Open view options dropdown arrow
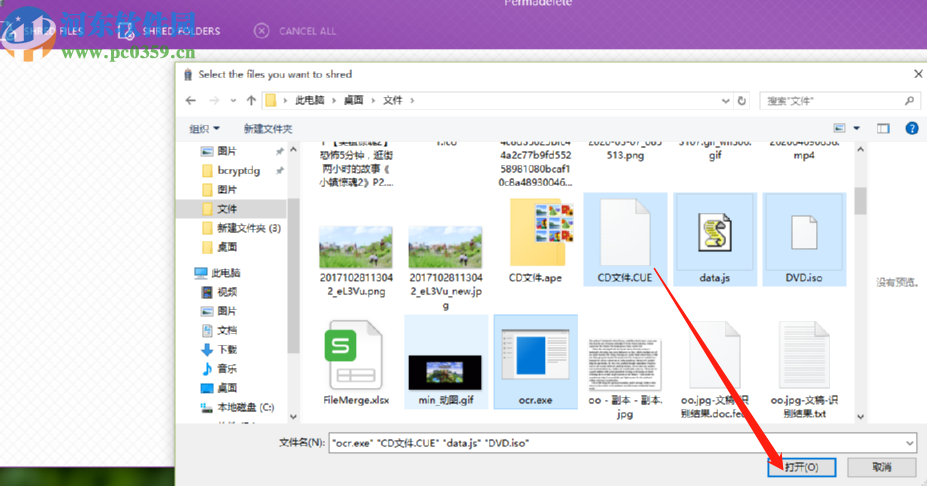The width and height of the screenshot is (927, 486). 856,128
